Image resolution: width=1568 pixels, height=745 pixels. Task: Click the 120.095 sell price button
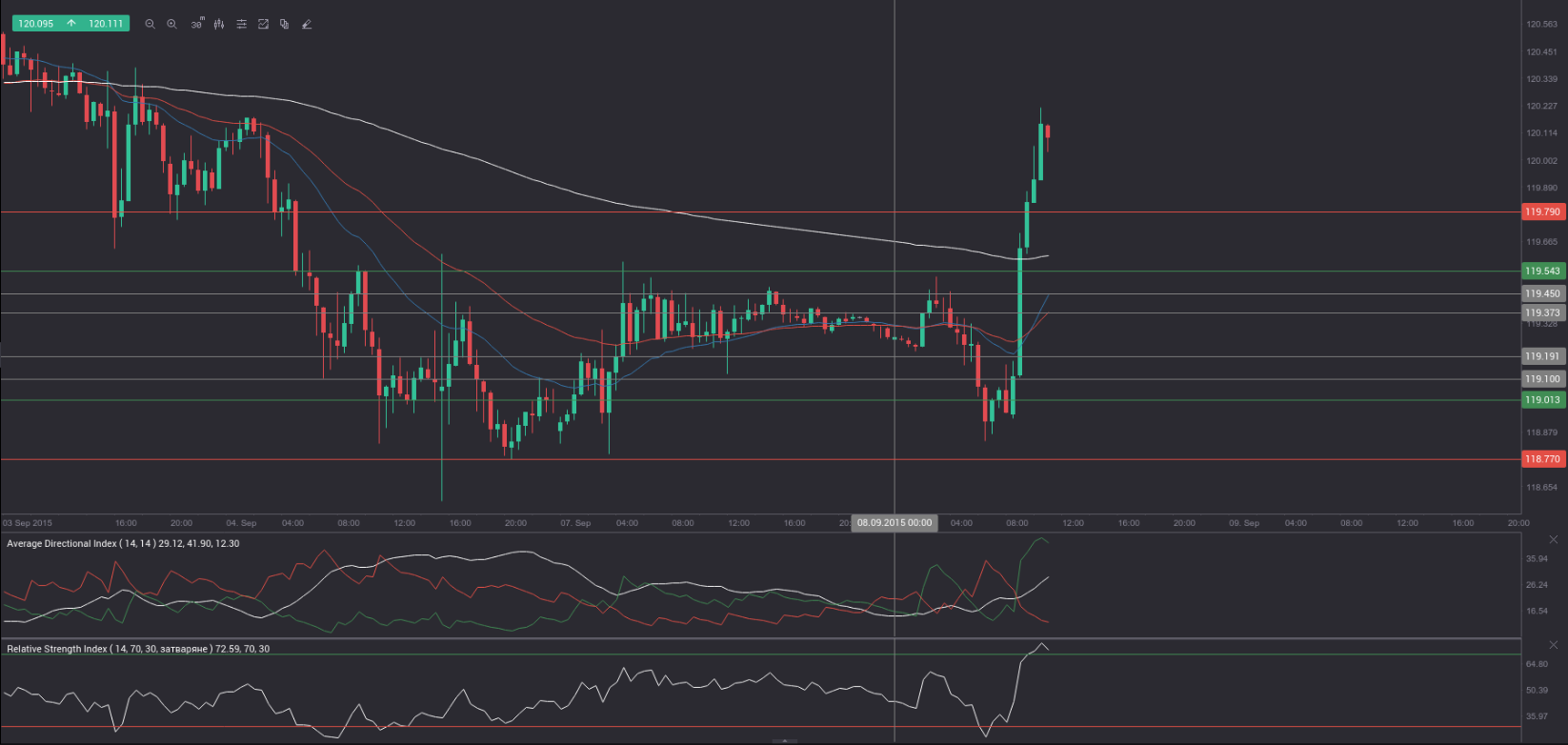pos(36,24)
